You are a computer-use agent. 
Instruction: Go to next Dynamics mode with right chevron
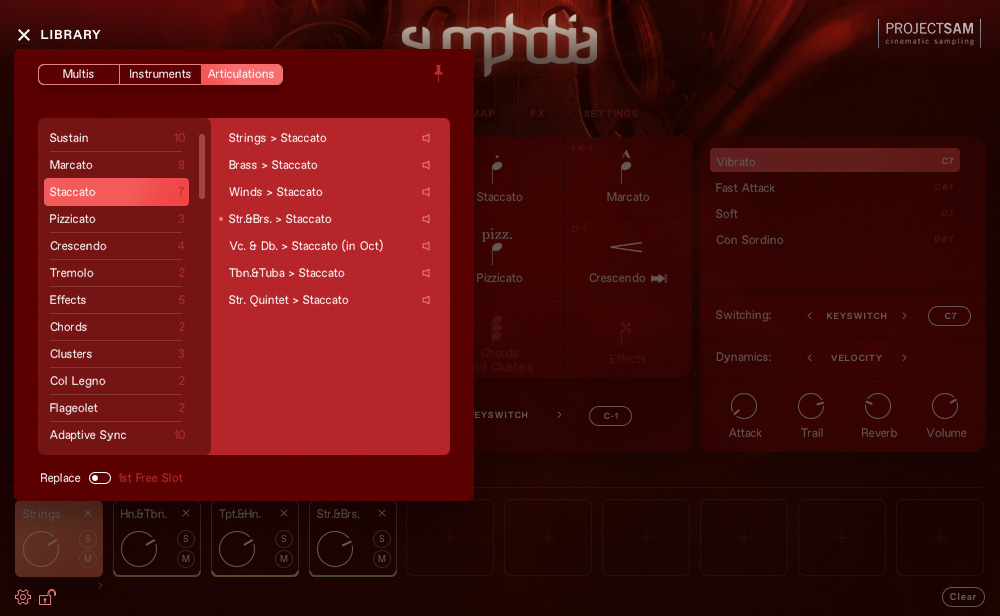(904, 358)
